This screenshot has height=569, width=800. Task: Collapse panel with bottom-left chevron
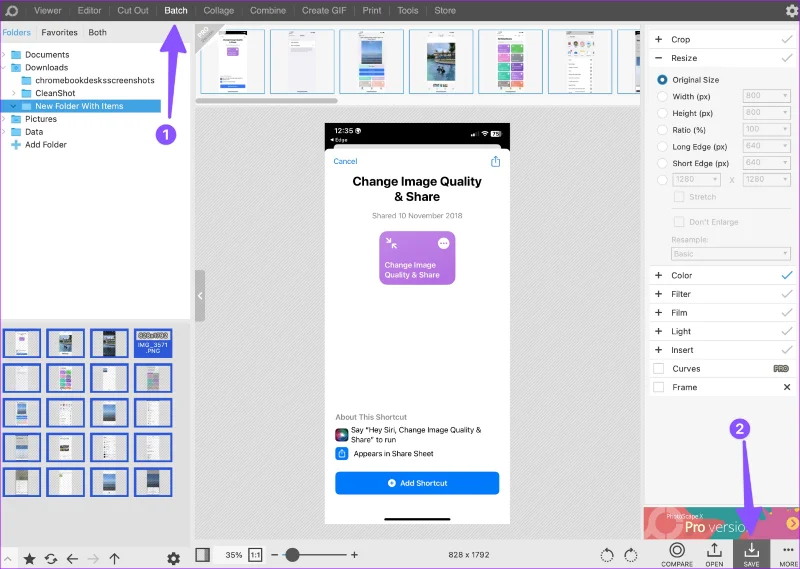(x=8, y=559)
